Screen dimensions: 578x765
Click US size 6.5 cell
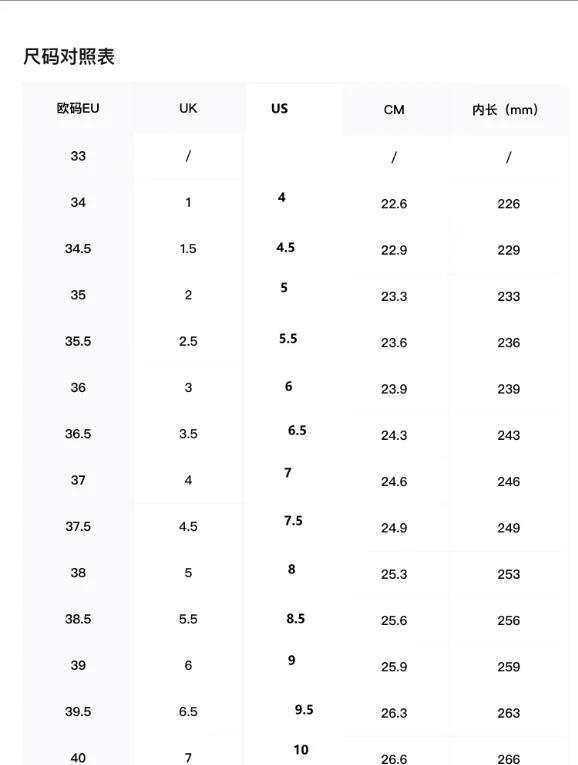297,430
